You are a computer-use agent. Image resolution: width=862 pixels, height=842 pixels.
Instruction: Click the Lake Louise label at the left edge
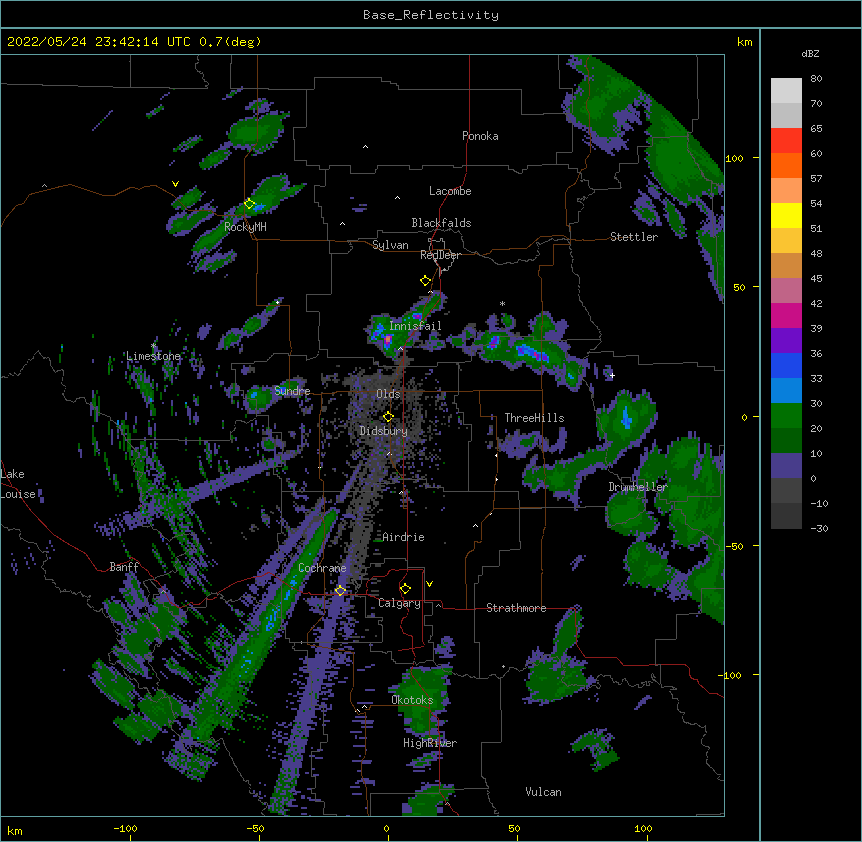coord(18,484)
